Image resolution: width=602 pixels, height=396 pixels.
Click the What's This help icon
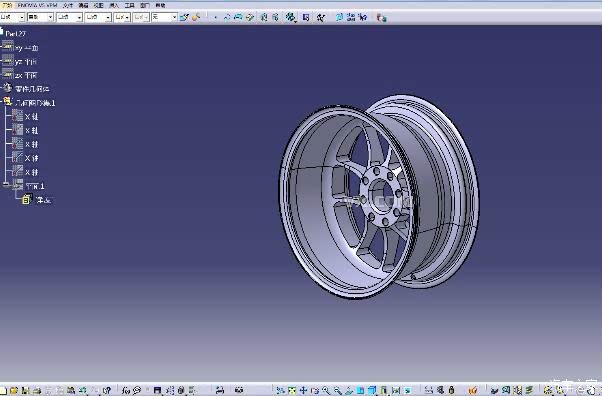point(107,391)
